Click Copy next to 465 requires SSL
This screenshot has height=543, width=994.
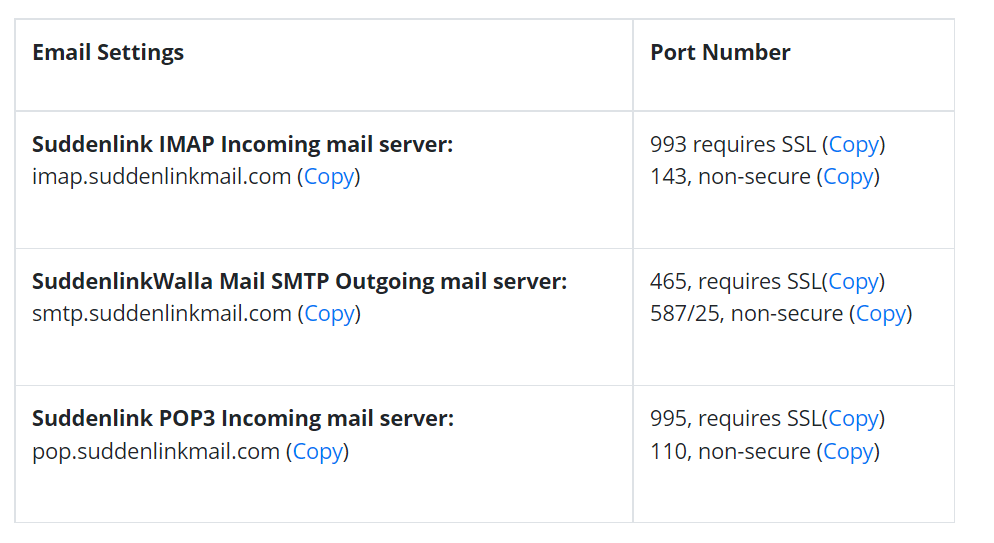(853, 282)
